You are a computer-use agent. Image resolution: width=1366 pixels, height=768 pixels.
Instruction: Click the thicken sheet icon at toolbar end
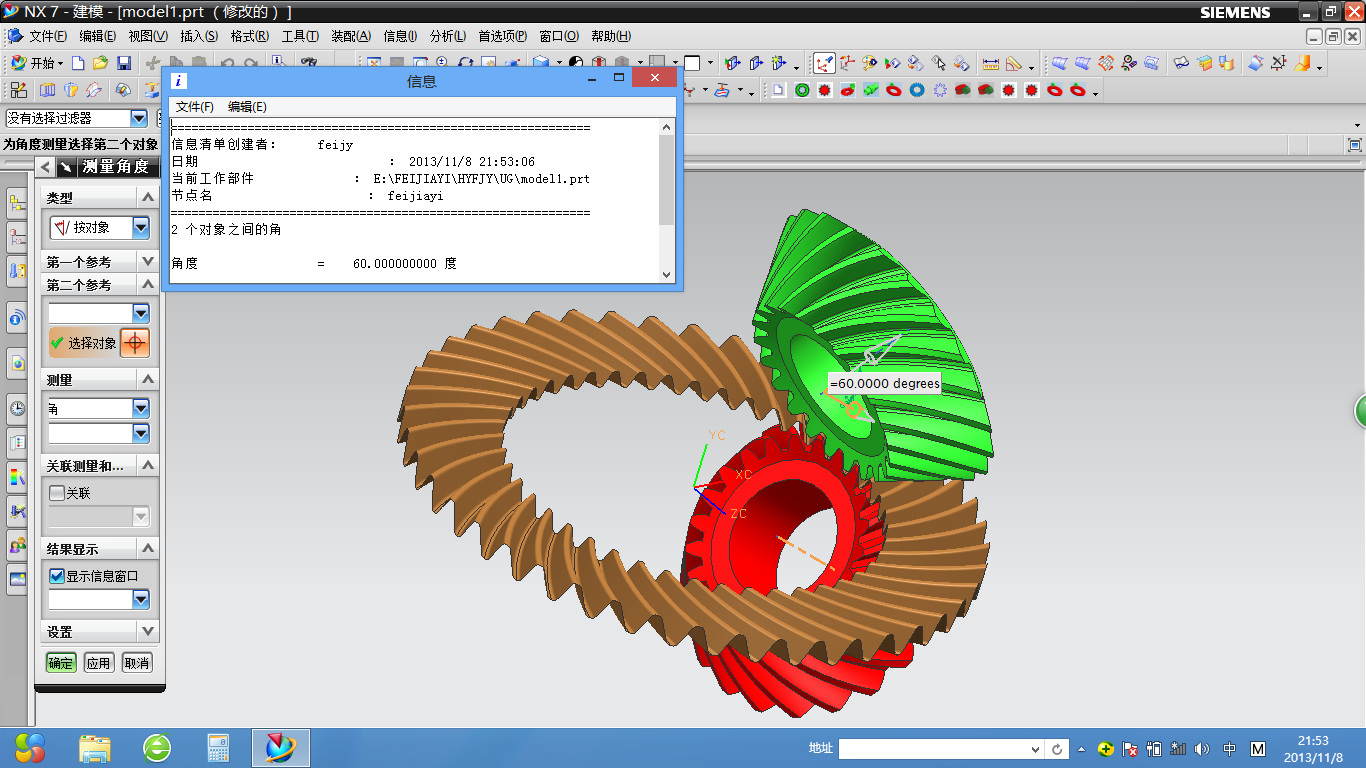click(x=1302, y=63)
